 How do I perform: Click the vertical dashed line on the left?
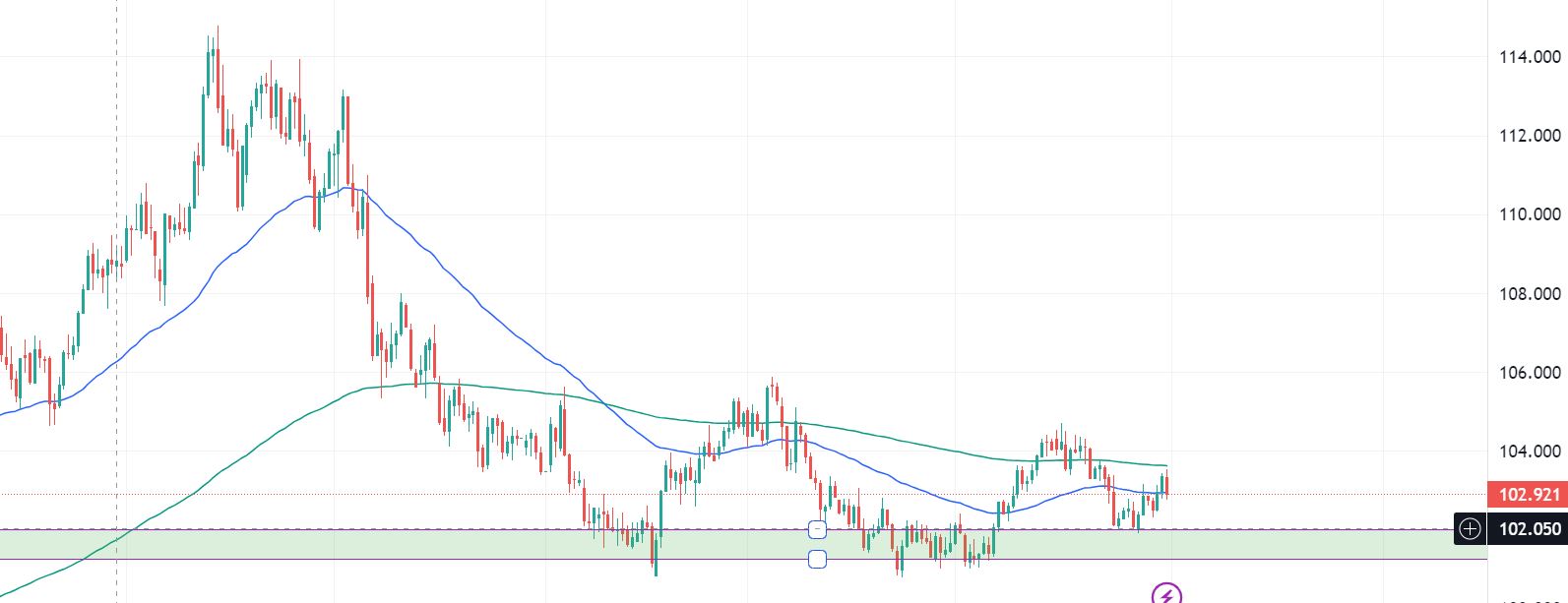(x=117, y=295)
